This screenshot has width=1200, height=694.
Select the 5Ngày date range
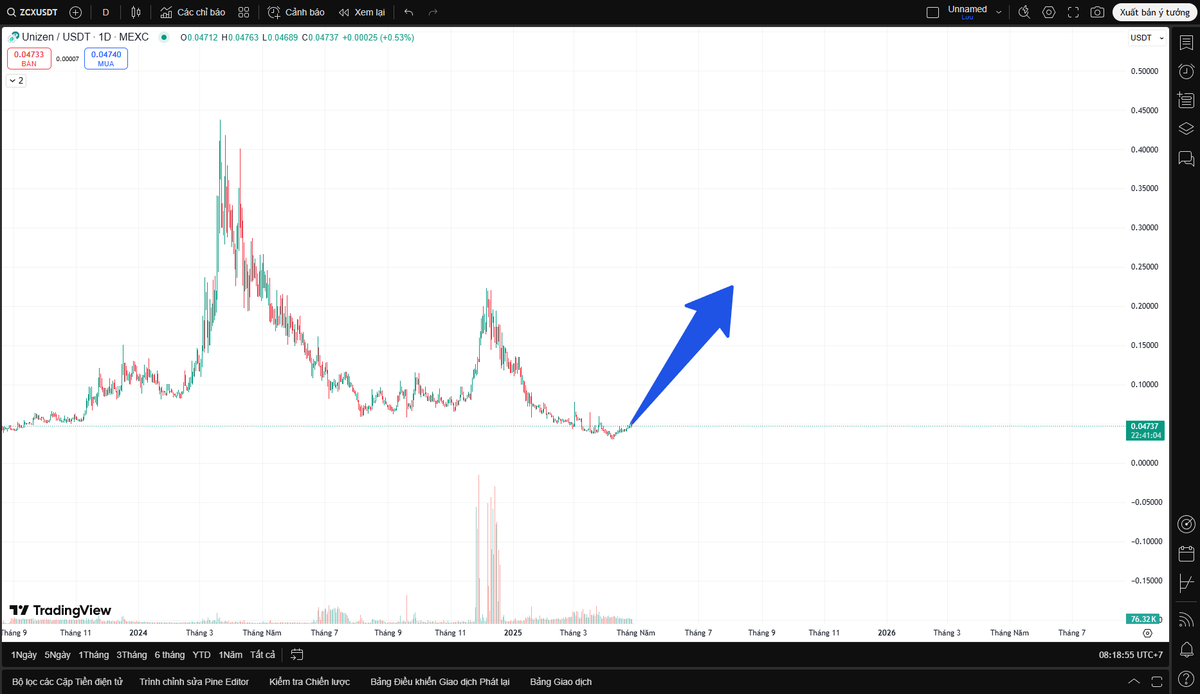click(x=58, y=655)
